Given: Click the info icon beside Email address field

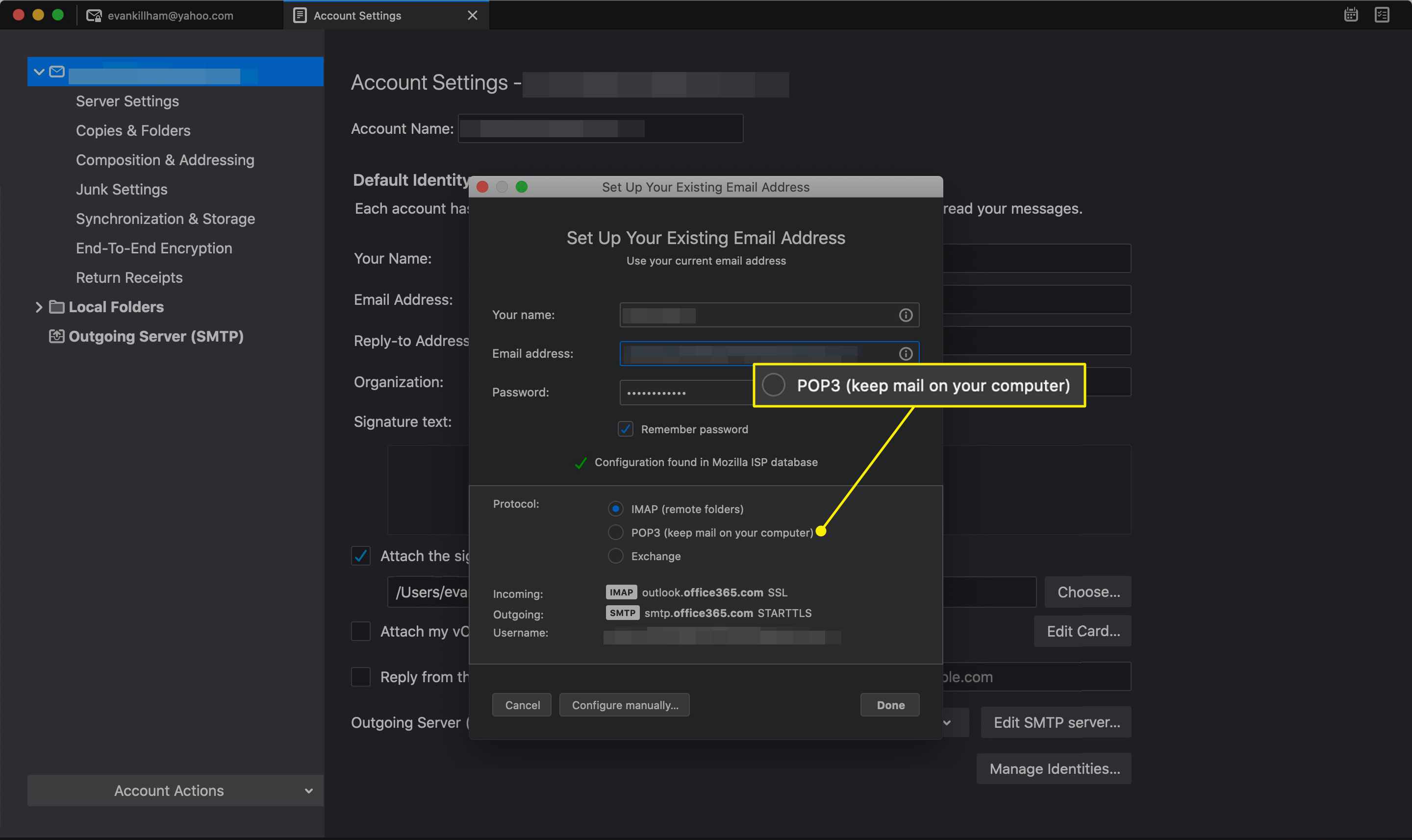Looking at the screenshot, I should 905,353.
